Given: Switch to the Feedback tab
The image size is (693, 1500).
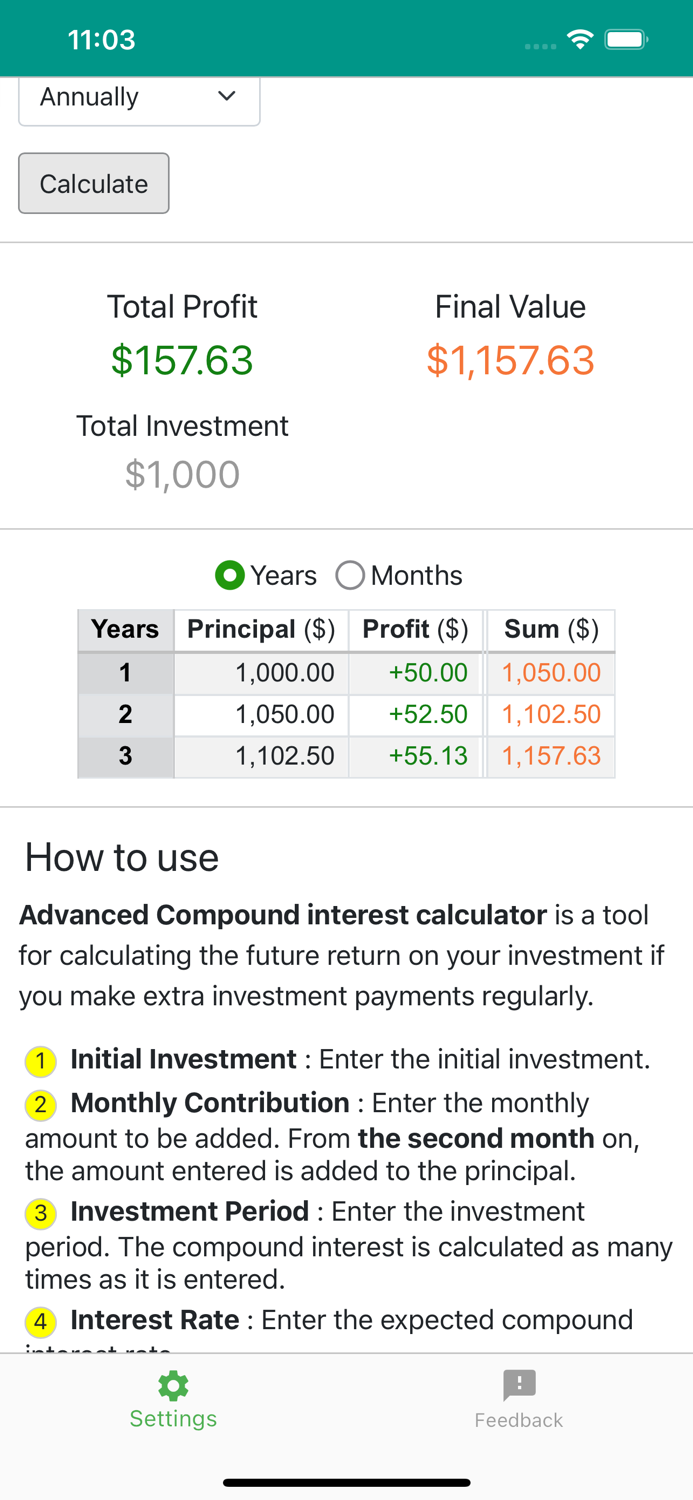Looking at the screenshot, I should click(x=518, y=1400).
